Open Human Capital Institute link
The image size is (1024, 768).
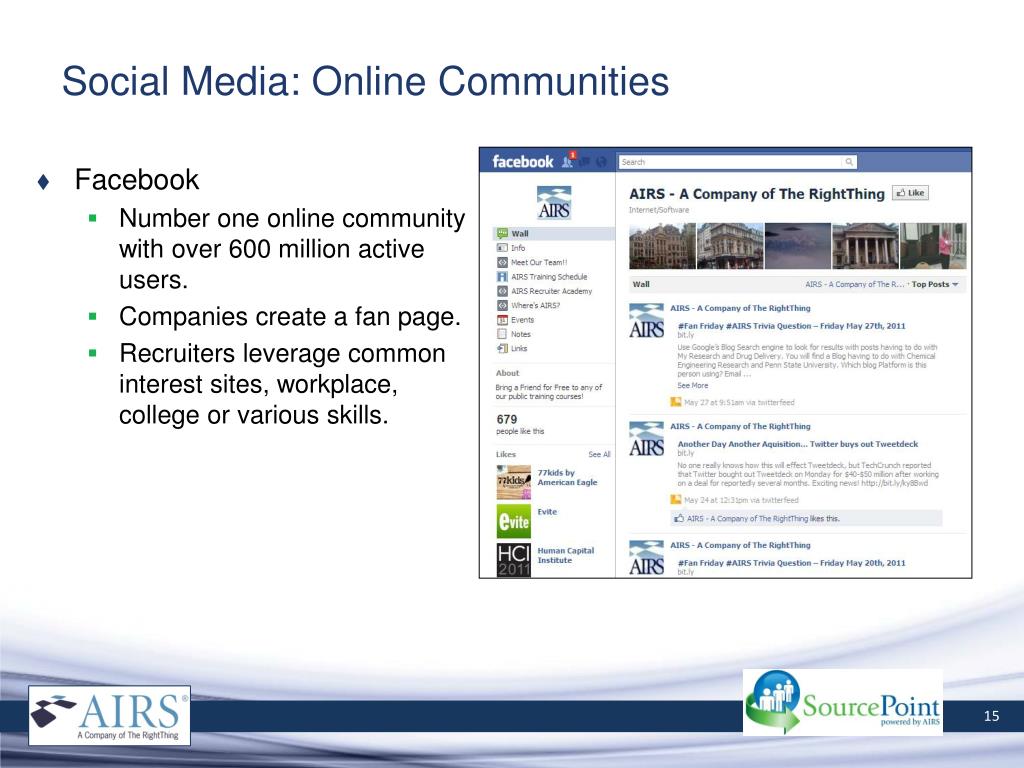click(566, 555)
